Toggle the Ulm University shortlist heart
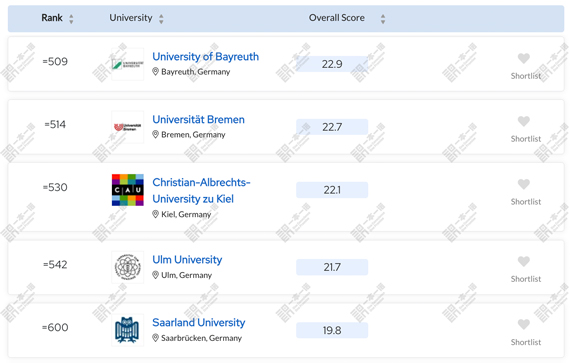Viewport: 570px width, 363px height. click(523, 262)
